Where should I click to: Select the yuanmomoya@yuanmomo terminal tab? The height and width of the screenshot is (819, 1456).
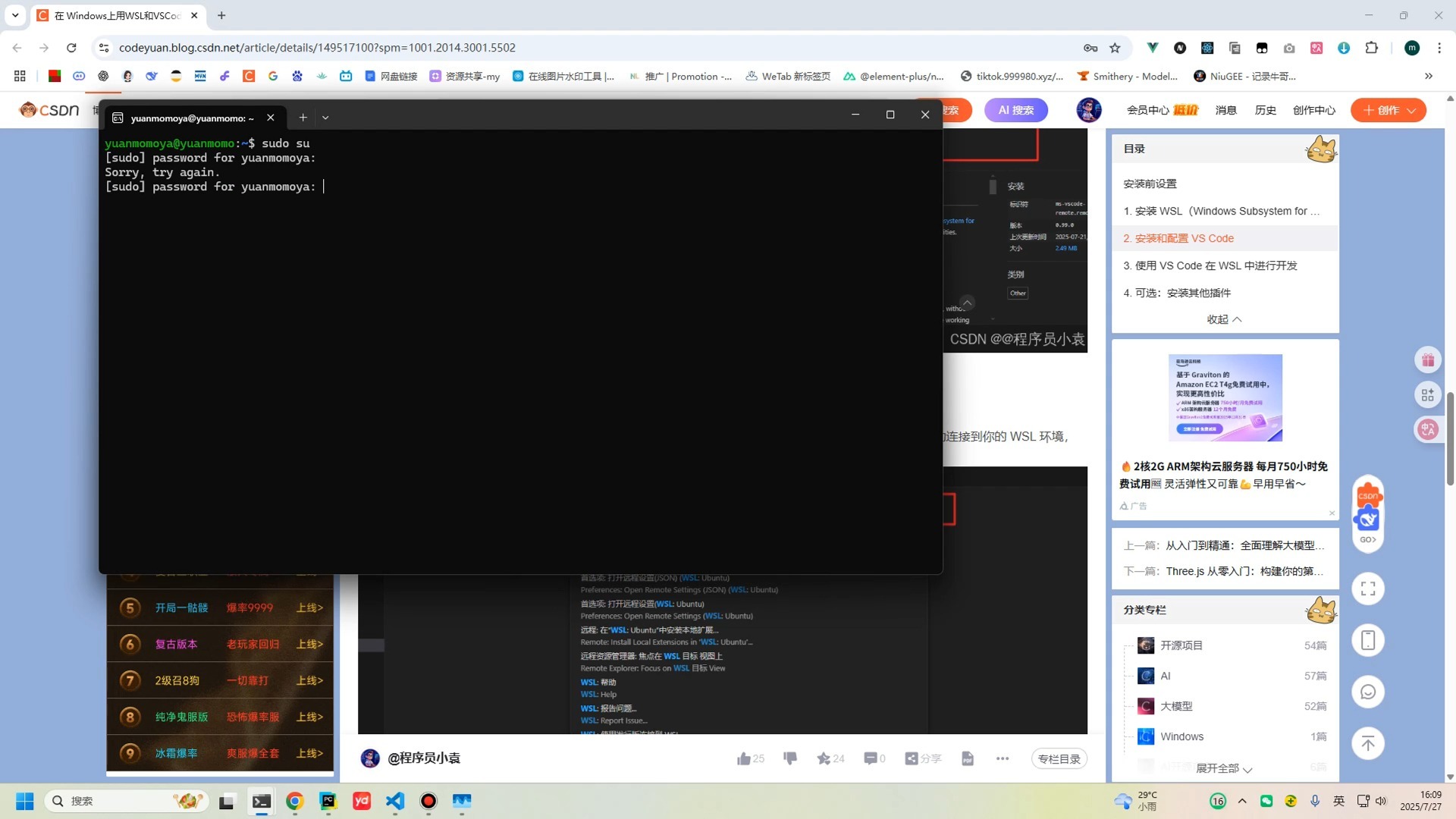click(192, 118)
